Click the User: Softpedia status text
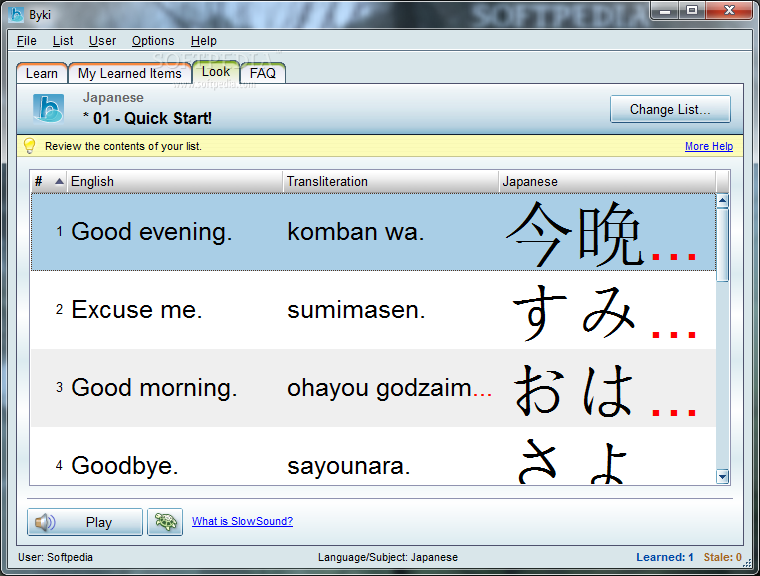 55,558
